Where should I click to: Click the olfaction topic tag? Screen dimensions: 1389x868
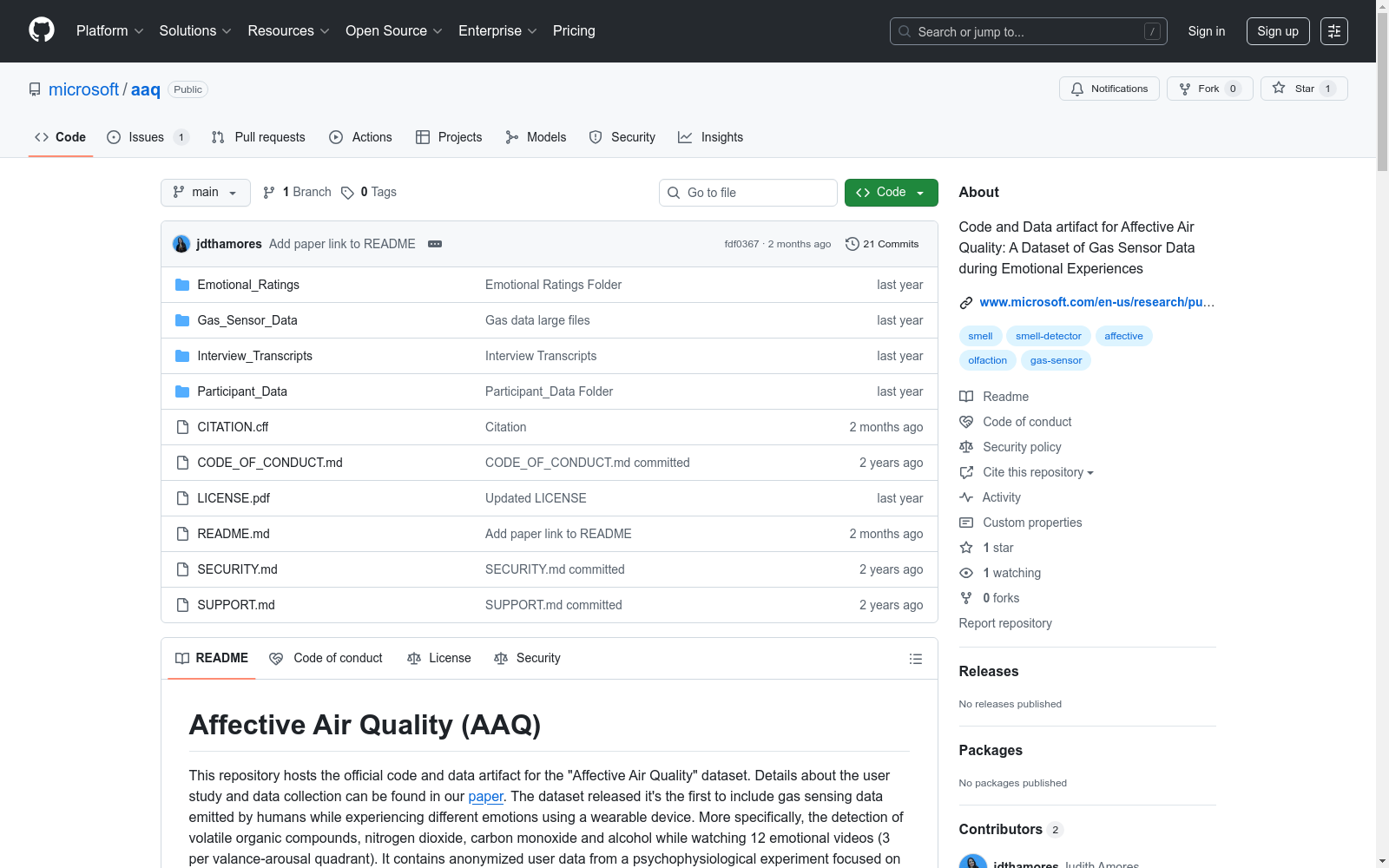pos(988,360)
